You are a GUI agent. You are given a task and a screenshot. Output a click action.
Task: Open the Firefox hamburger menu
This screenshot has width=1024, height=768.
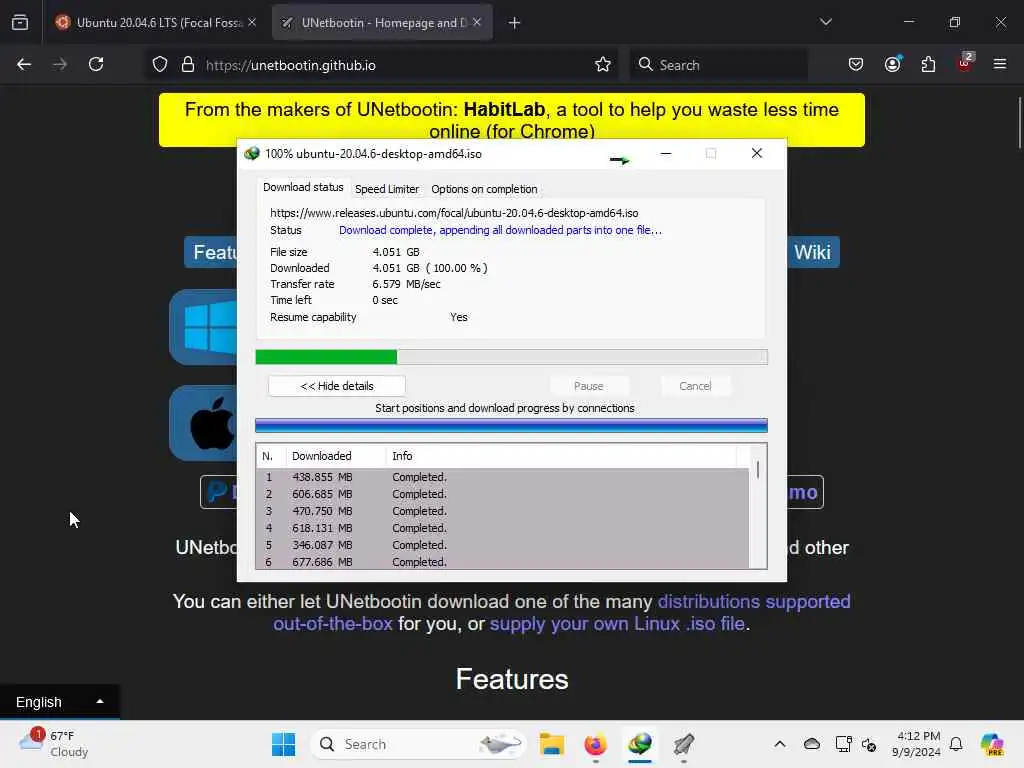pyautogui.click(x=1000, y=64)
